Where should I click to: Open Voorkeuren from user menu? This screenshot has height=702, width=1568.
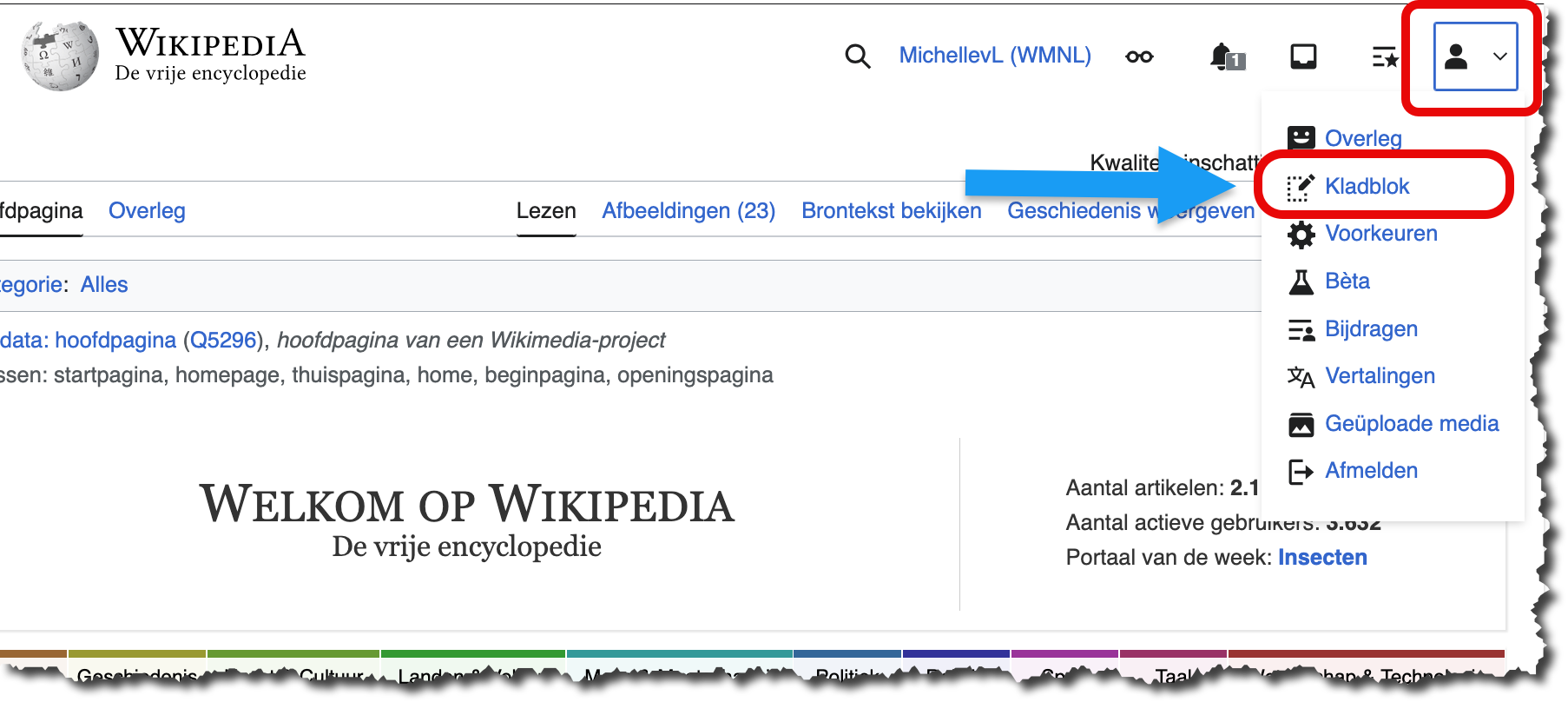click(1381, 233)
